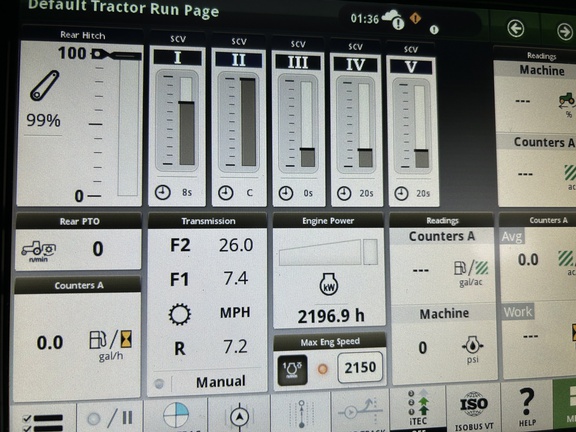
Task: Open the cloud sync warning icon
Action: click(x=393, y=19)
